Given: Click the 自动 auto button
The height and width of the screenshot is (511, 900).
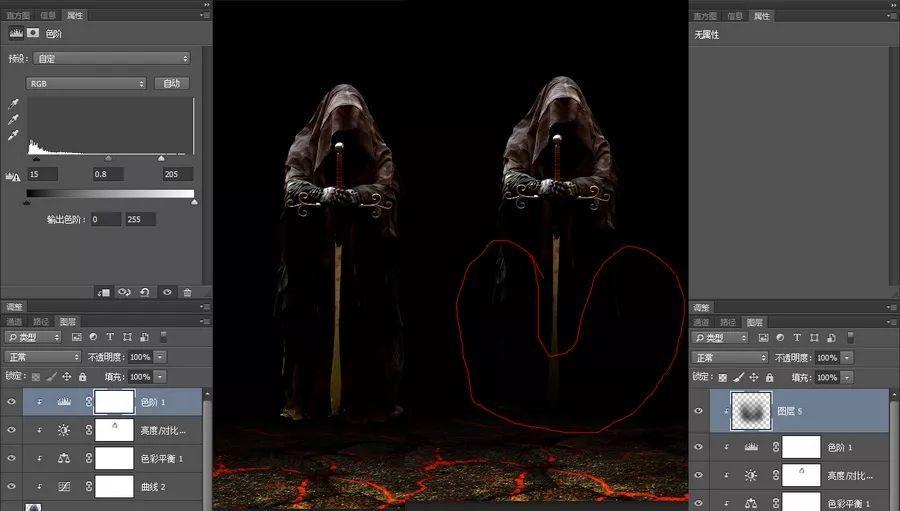Looking at the screenshot, I should tap(172, 83).
